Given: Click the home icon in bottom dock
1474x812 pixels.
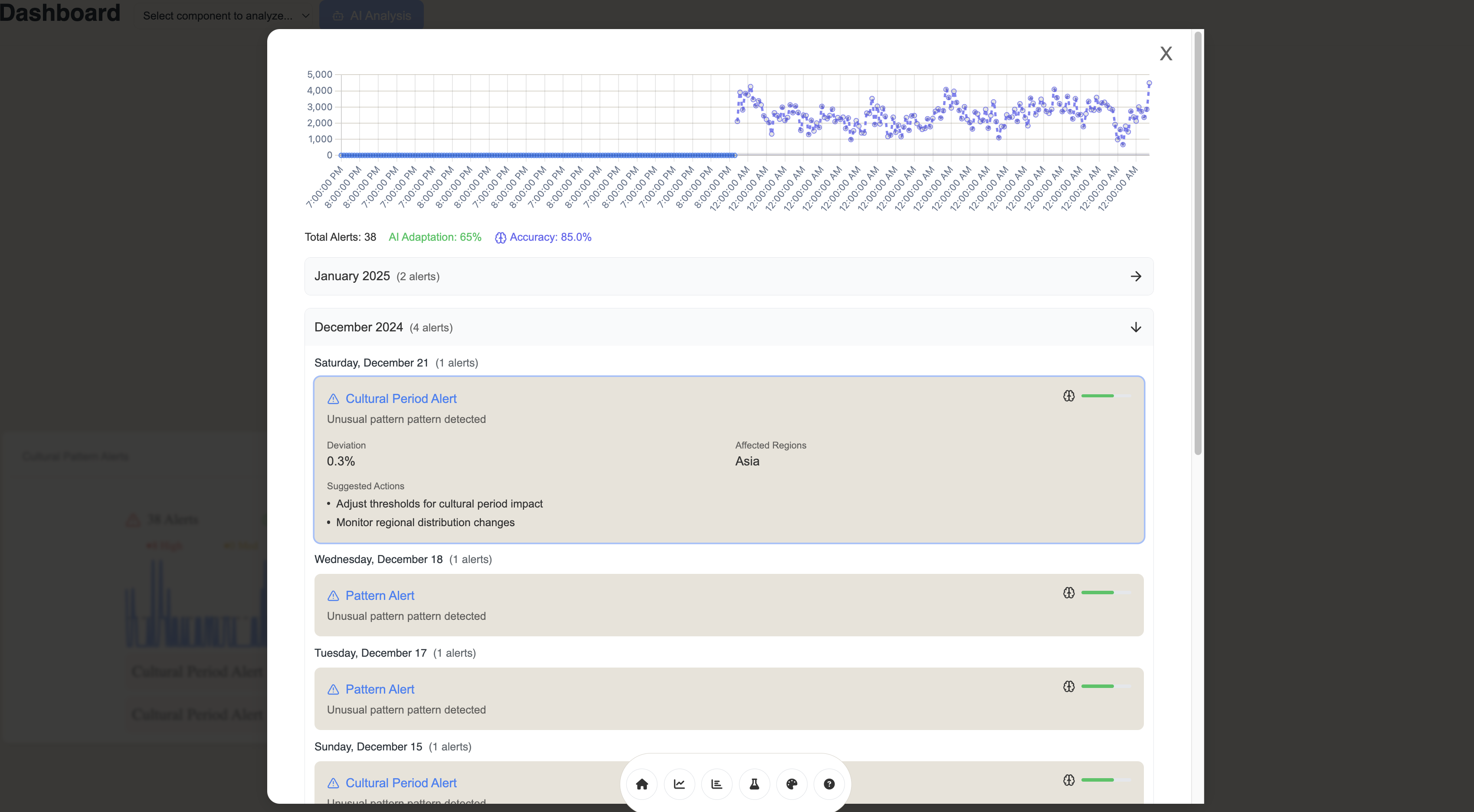Looking at the screenshot, I should coord(642,784).
